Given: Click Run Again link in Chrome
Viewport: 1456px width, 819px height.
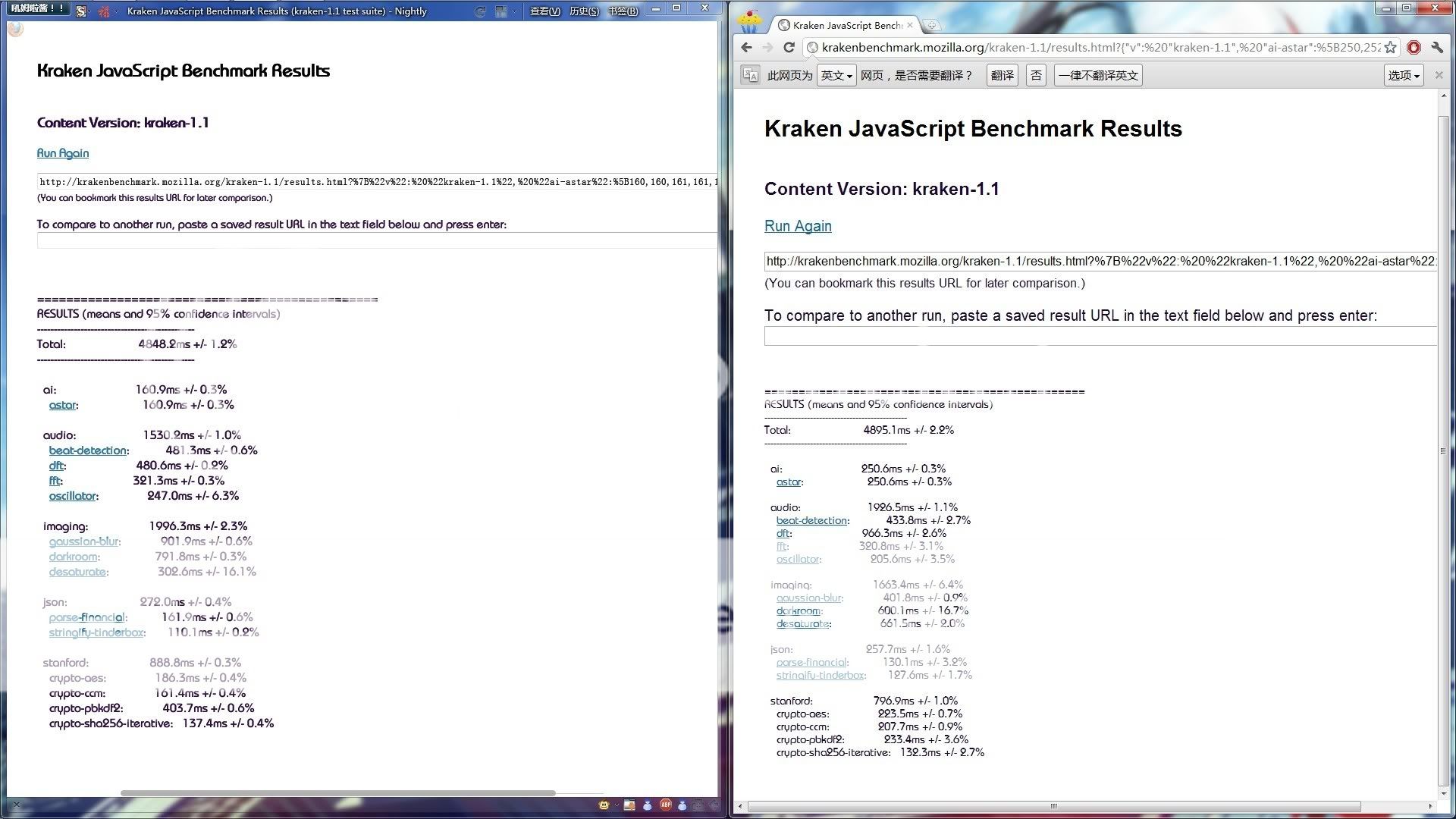Looking at the screenshot, I should (x=798, y=226).
